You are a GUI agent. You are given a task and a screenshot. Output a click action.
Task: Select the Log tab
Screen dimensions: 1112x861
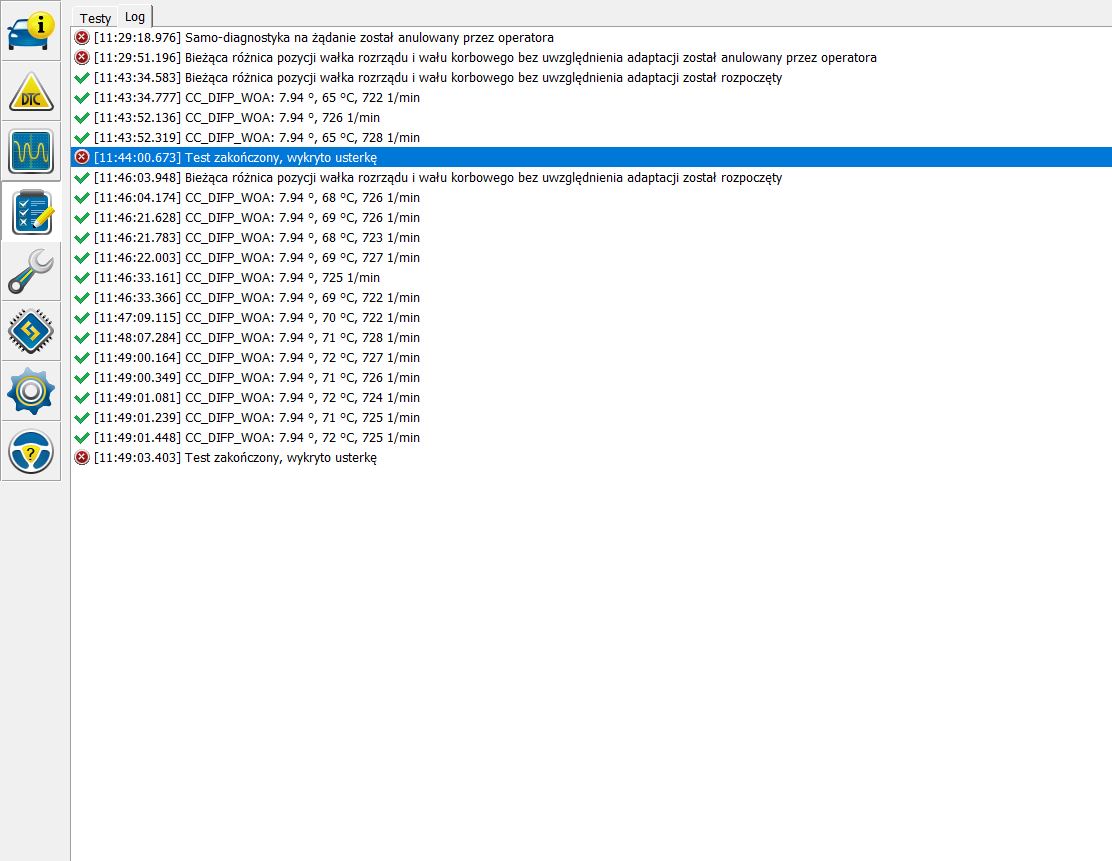coord(135,17)
